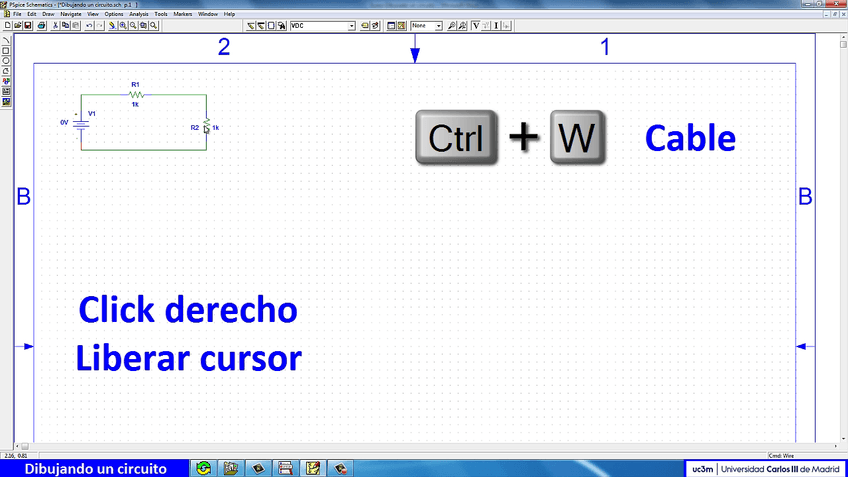Open the VDC part dropdown arrow
This screenshot has width=848, height=477.
coord(352,26)
